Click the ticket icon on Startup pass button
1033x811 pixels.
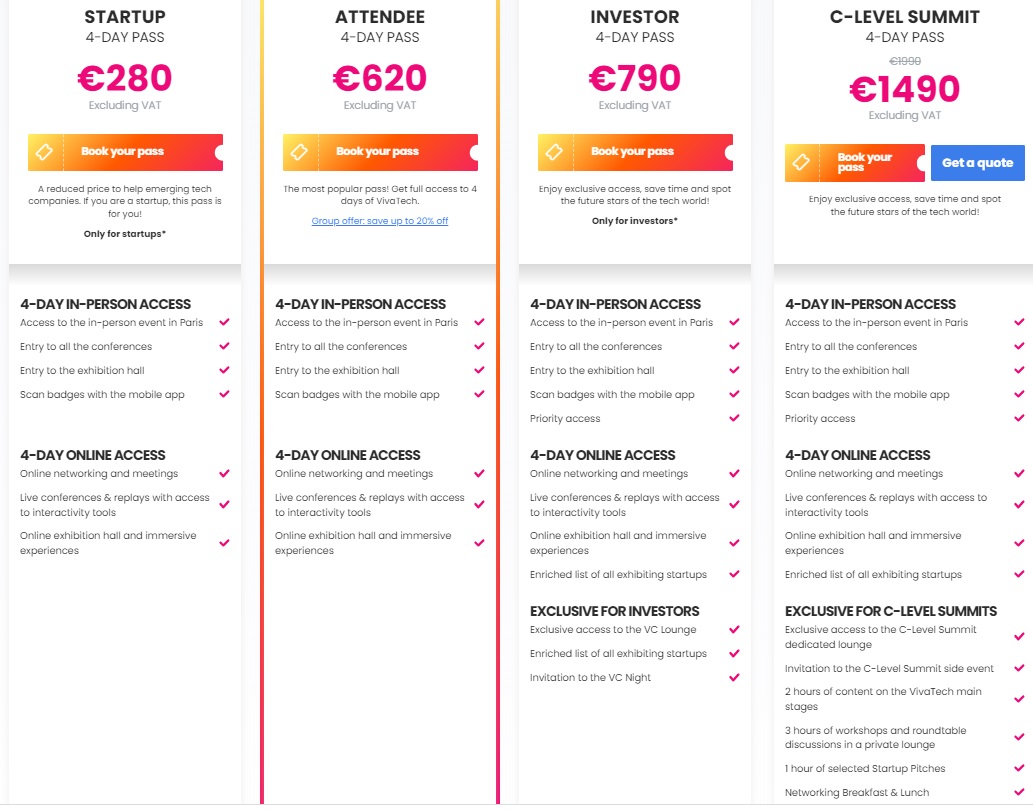45,152
